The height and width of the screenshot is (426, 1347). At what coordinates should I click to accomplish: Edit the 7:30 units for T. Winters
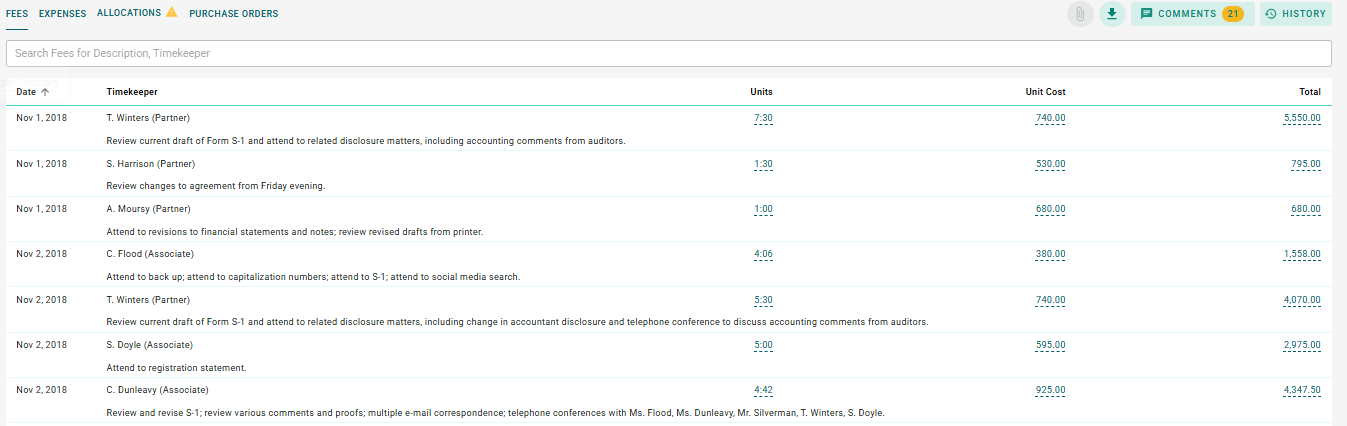(x=762, y=118)
